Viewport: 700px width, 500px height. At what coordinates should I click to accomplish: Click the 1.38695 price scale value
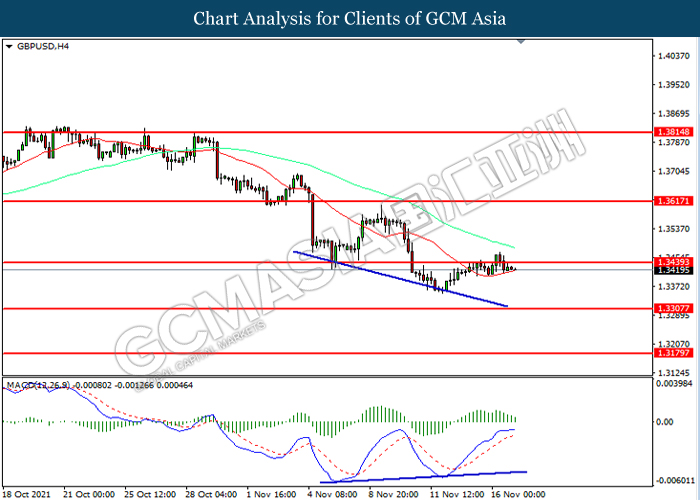(674, 114)
